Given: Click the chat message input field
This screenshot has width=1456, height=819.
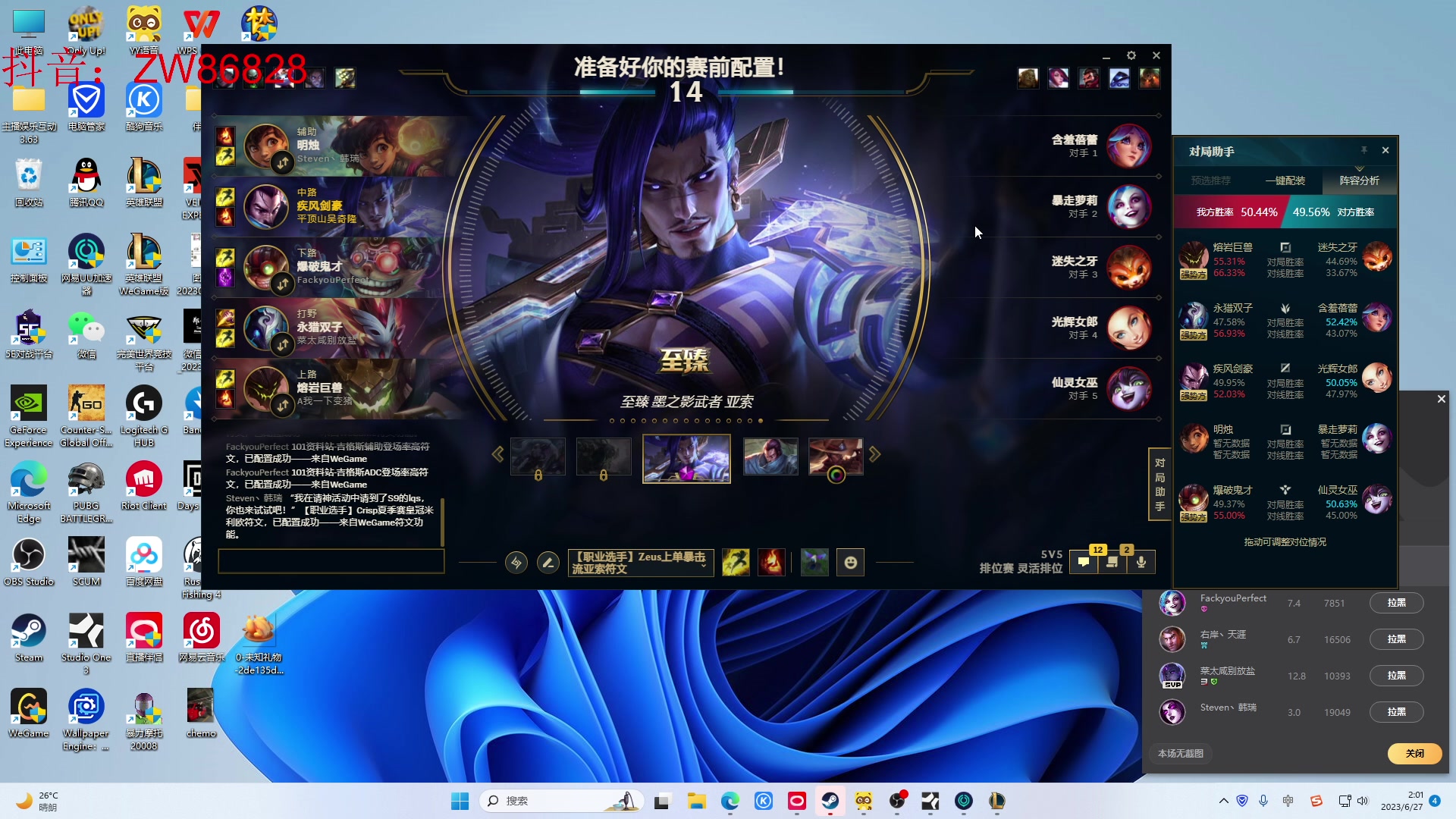Looking at the screenshot, I should coord(331,561).
